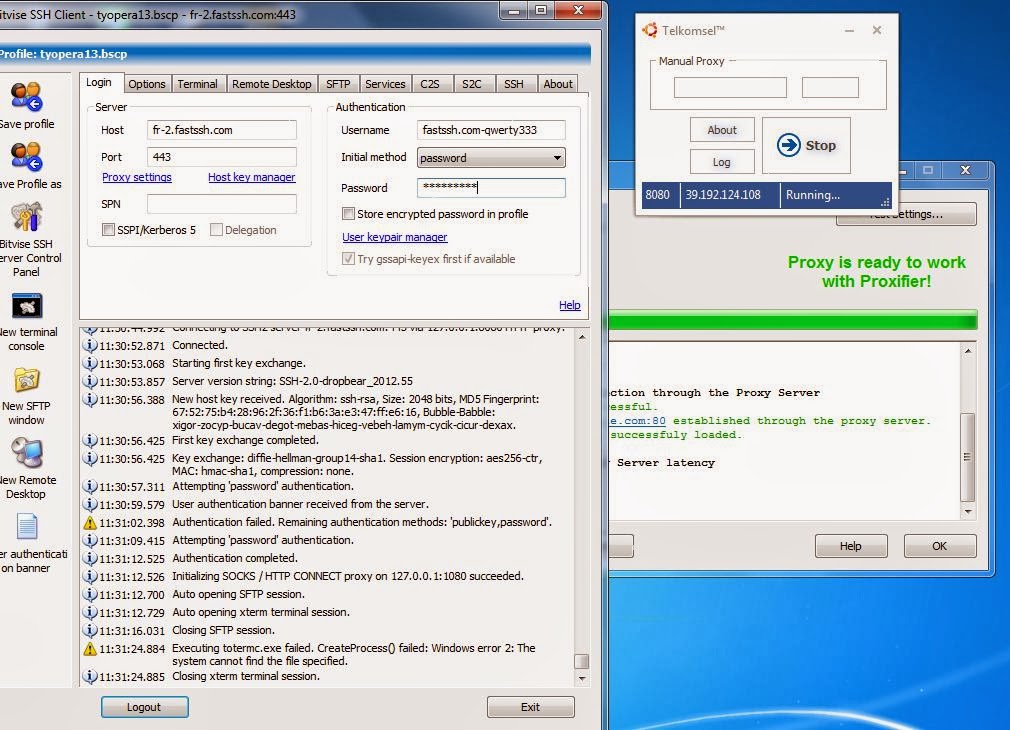Open Bitvise SSH Server Control Panel icon
Image resolution: width=1010 pixels, height=730 pixels.
(26, 216)
